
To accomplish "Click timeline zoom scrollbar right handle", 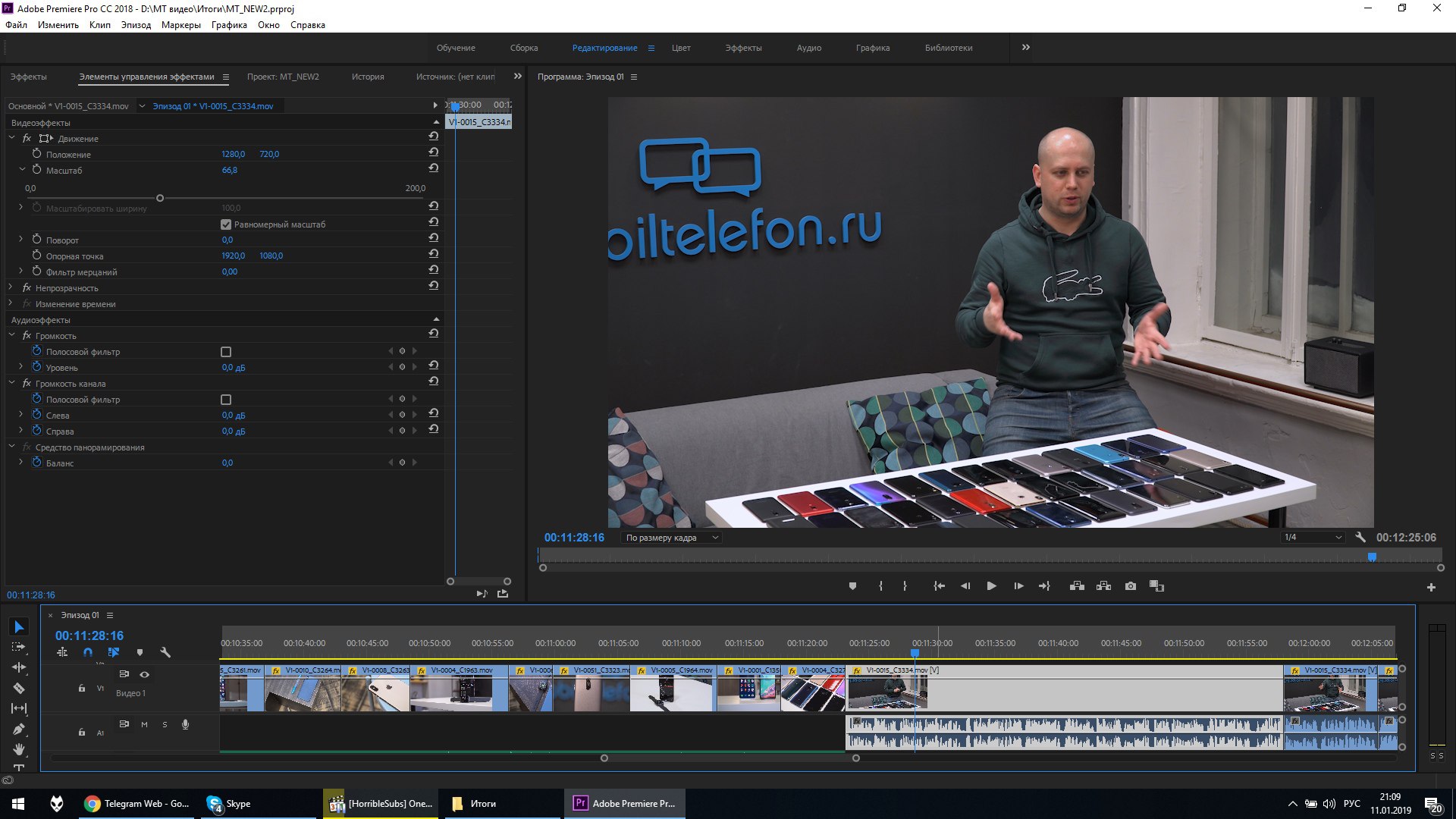I will click(856, 758).
